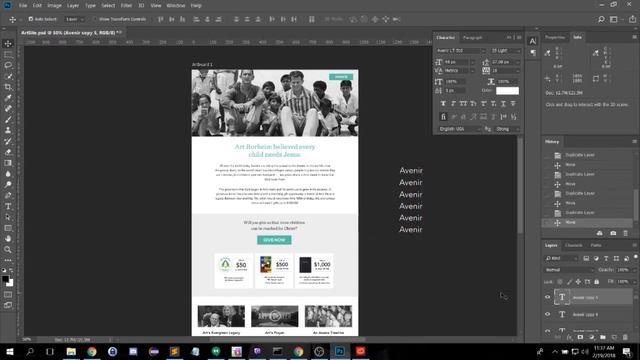
Task: Open the File menu
Action: pyautogui.click(x=23, y=6)
